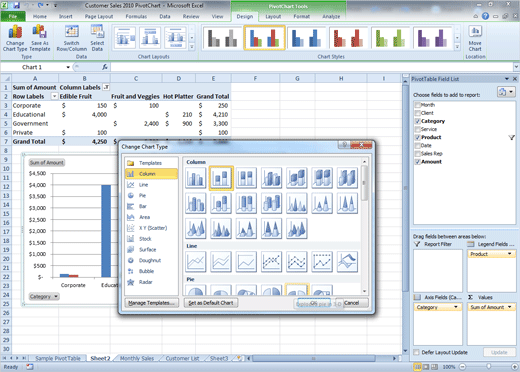Select Bar chart category in list

151,206
